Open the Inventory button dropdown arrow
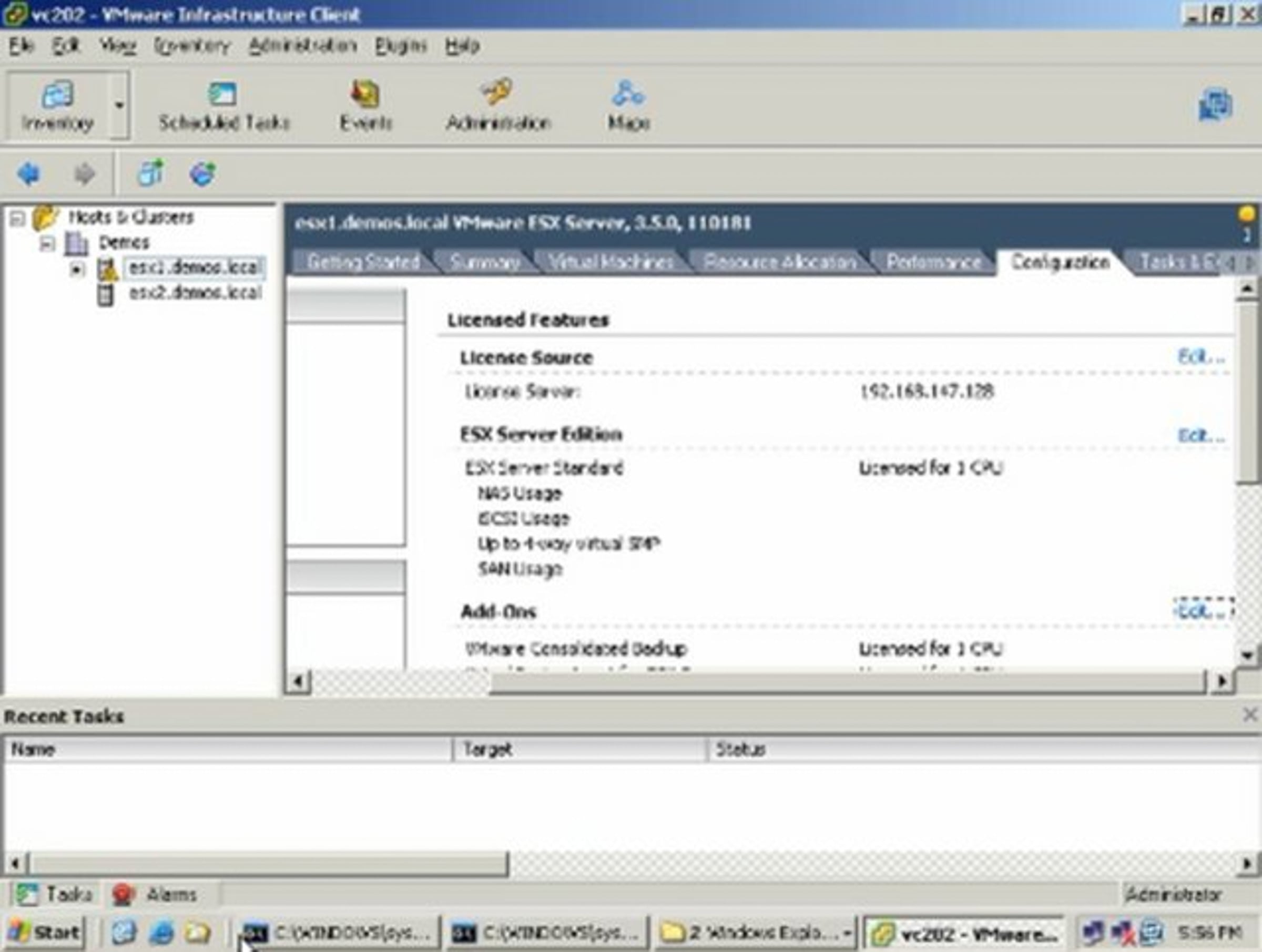 pos(119,106)
